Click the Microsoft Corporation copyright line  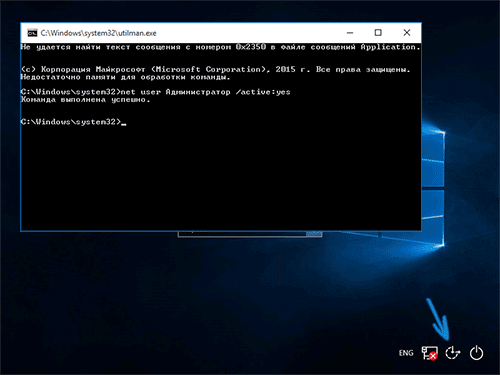tap(215, 70)
